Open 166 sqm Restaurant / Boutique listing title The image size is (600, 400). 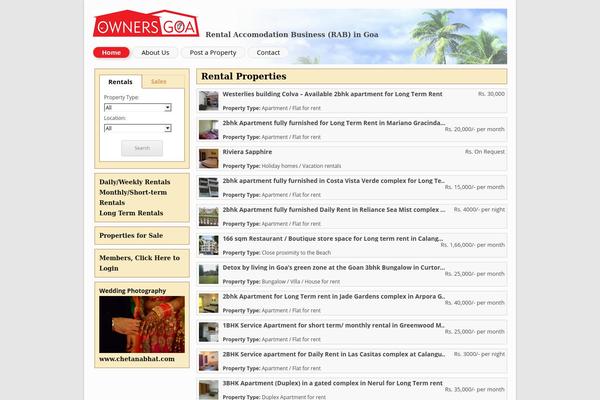click(333, 238)
